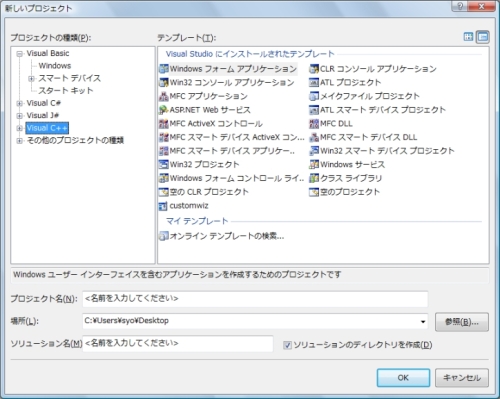Click the プロジェクト名 input field

click(255, 299)
